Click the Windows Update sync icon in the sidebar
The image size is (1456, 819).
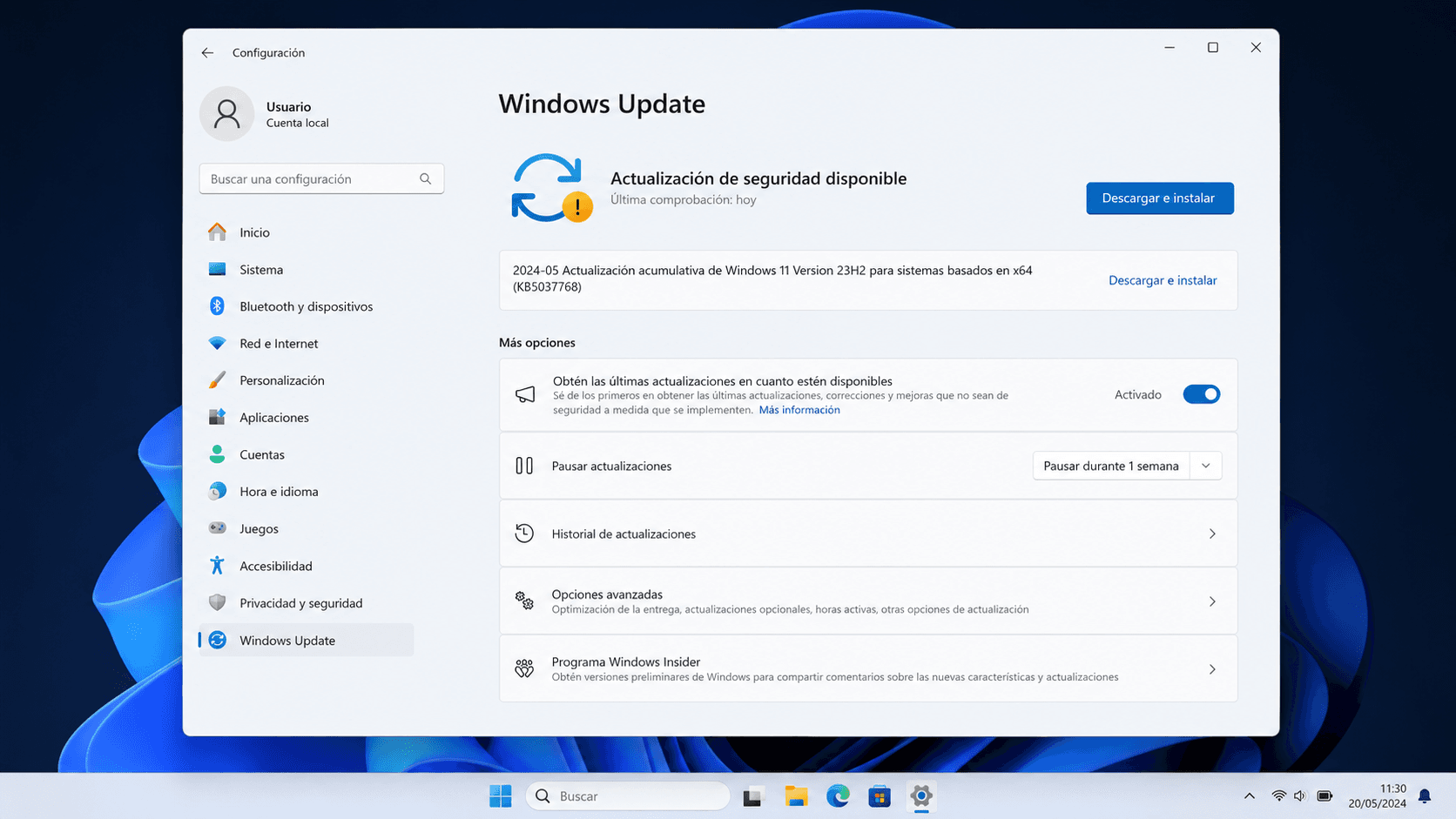[x=217, y=640]
